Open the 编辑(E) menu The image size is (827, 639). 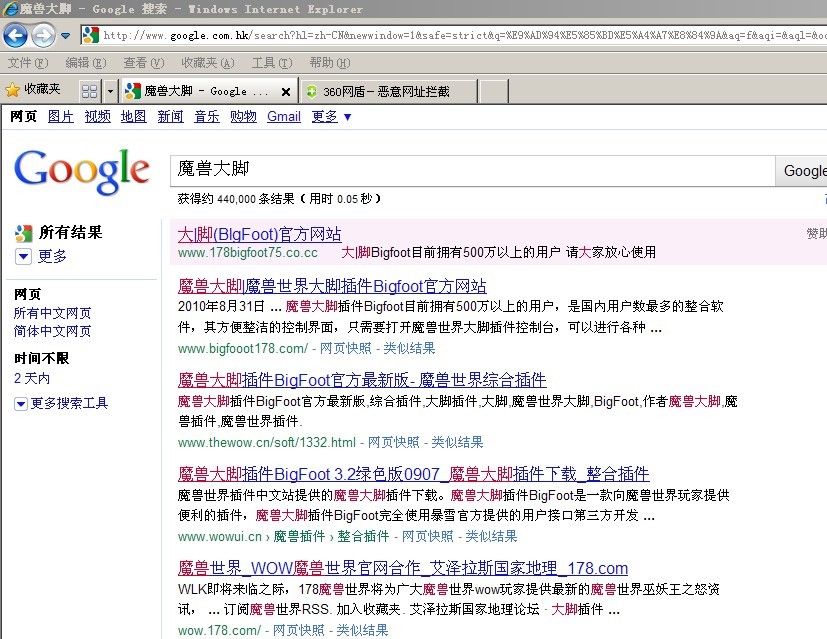click(x=85, y=63)
